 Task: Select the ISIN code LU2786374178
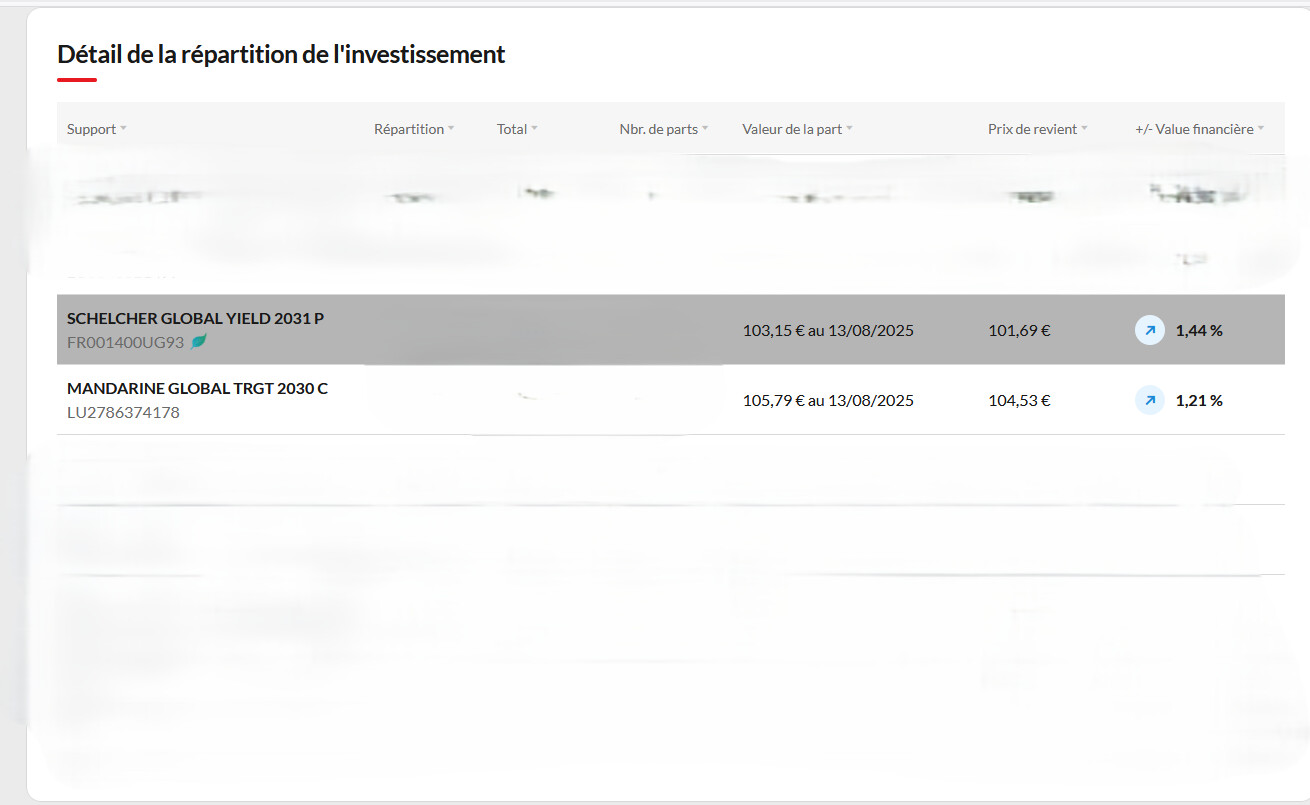pos(123,412)
